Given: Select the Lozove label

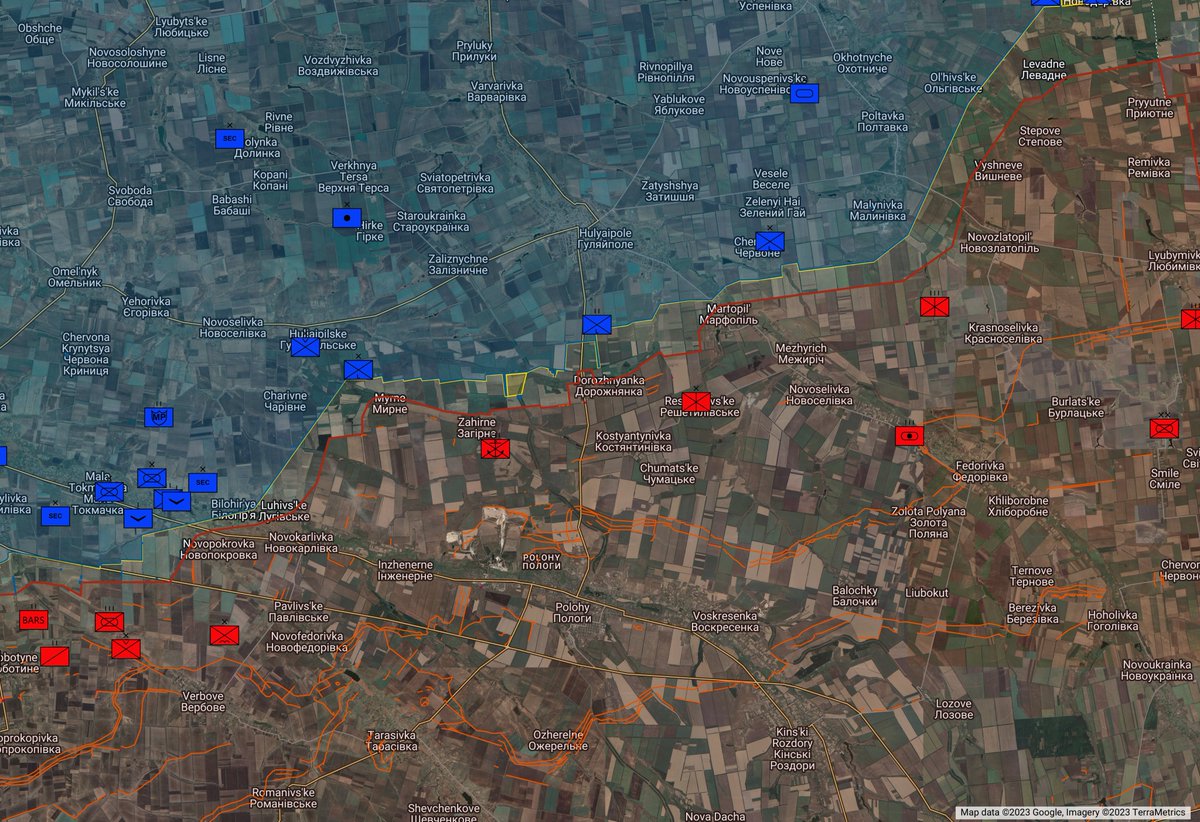Looking at the screenshot, I should [x=953, y=709].
